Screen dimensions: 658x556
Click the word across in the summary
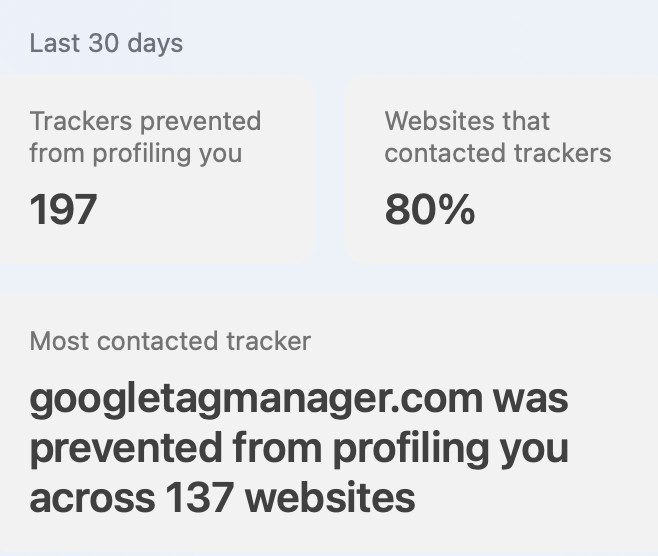point(92,499)
